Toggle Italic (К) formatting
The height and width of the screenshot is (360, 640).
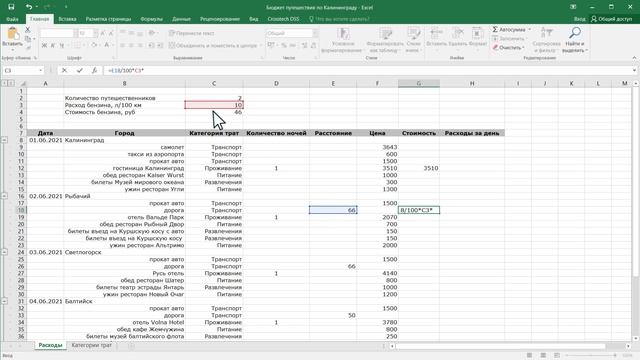(53, 45)
